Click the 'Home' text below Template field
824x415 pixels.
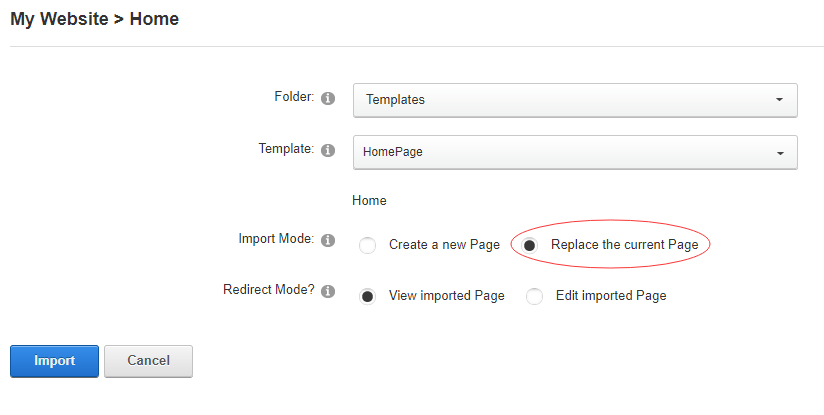[x=369, y=201]
